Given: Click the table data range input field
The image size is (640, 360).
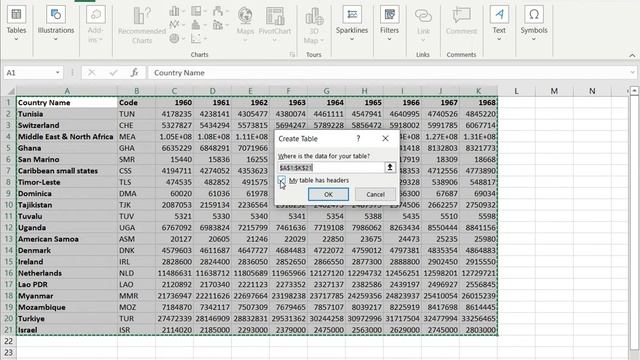Looking at the screenshot, I should tap(331, 167).
